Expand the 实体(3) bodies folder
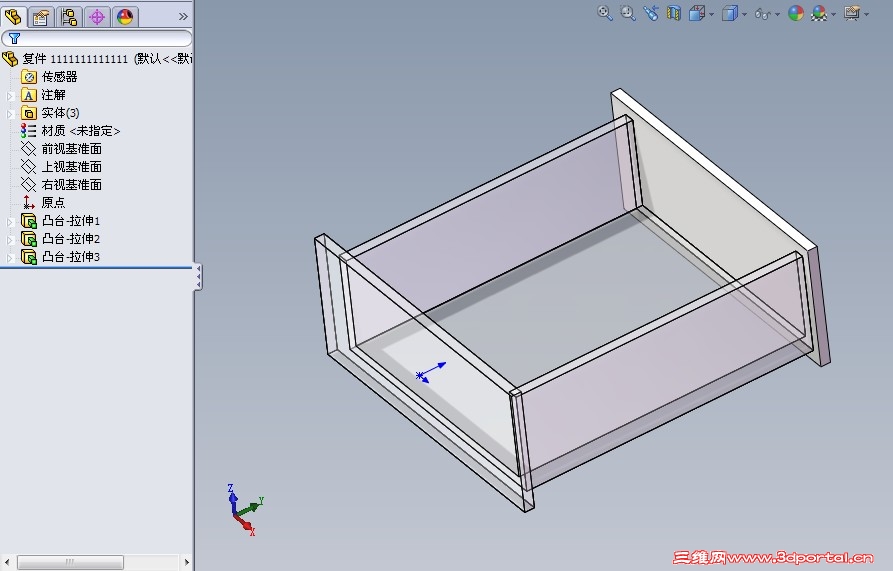 pyautogui.click(x=10, y=114)
